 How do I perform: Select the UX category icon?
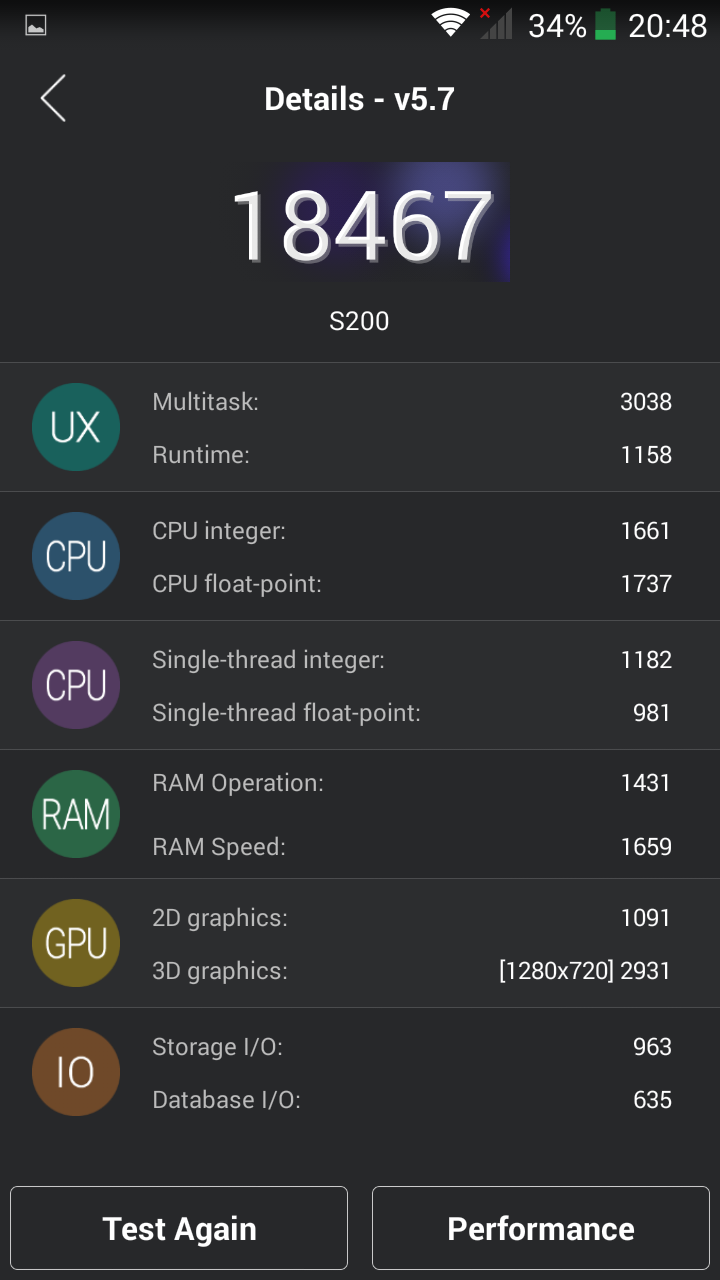[x=76, y=427]
